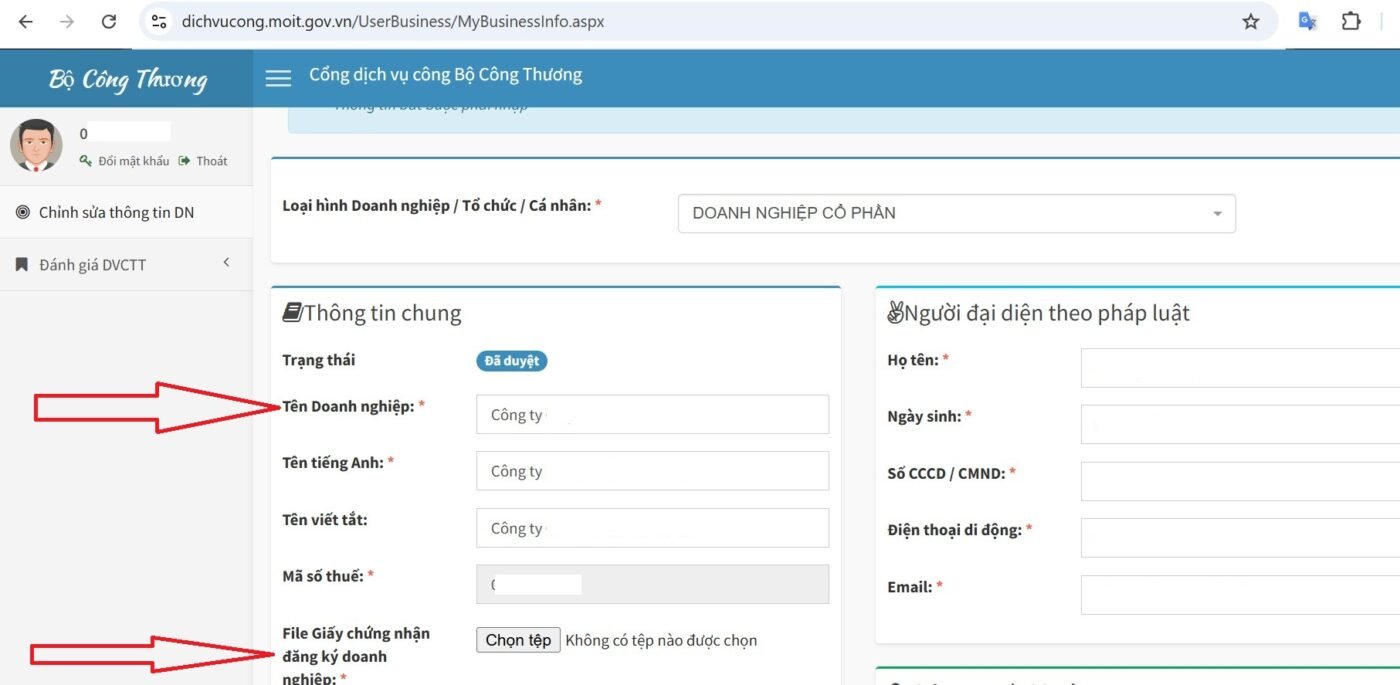
Task: Expand the Đánh giá DVCTT chevron
Action: click(226, 263)
